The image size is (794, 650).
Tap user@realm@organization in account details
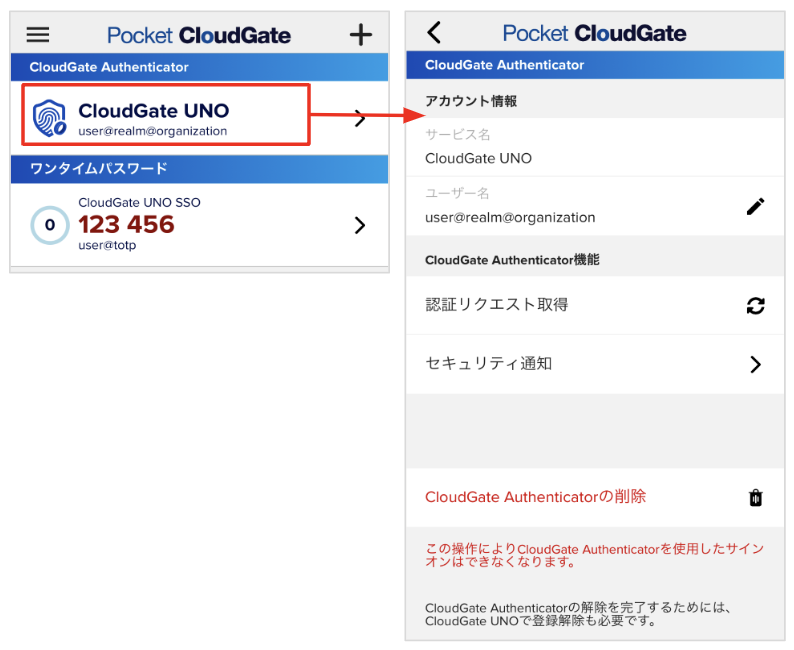pyautogui.click(x=510, y=218)
